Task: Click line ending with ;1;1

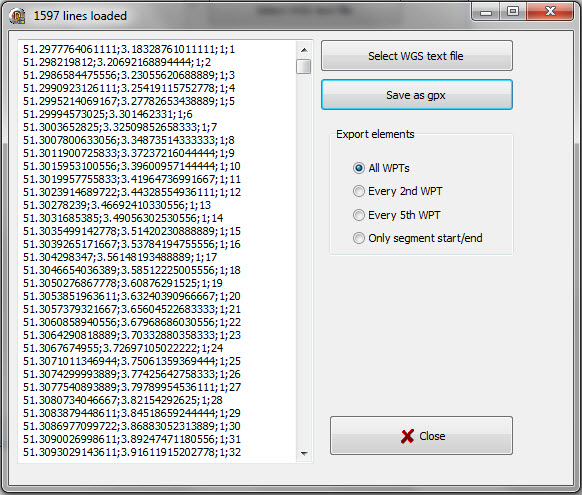Action: click(129, 49)
